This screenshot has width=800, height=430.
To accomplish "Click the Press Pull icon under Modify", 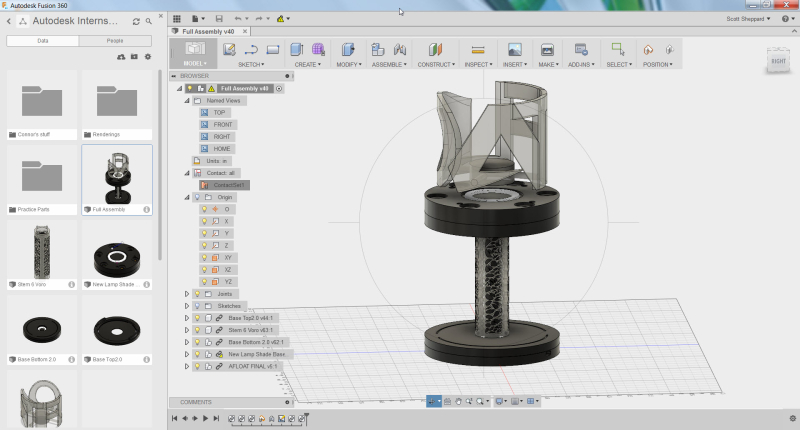I will [347, 50].
